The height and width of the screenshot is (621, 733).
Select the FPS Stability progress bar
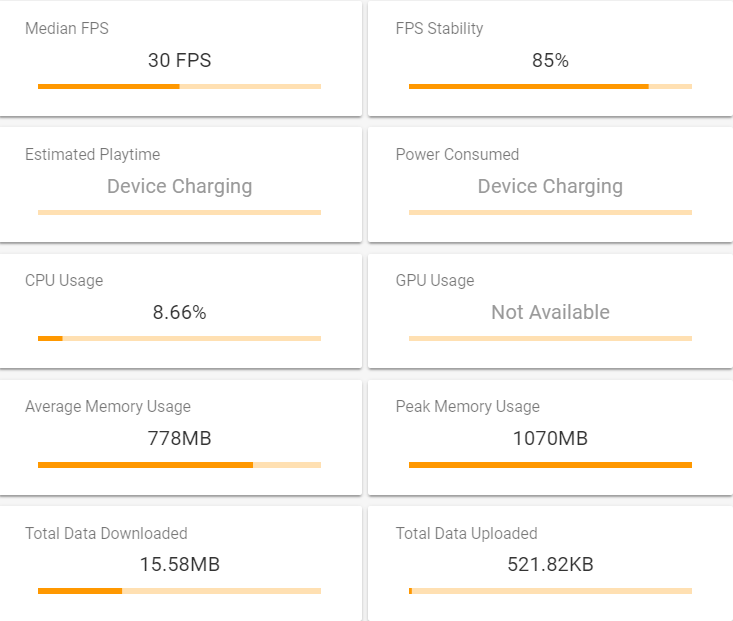[550, 87]
